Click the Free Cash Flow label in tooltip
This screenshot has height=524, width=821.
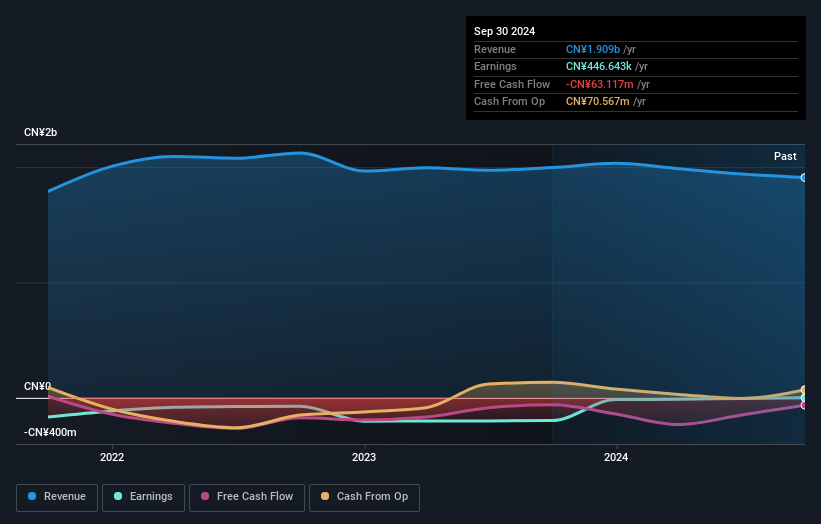pos(512,84)
